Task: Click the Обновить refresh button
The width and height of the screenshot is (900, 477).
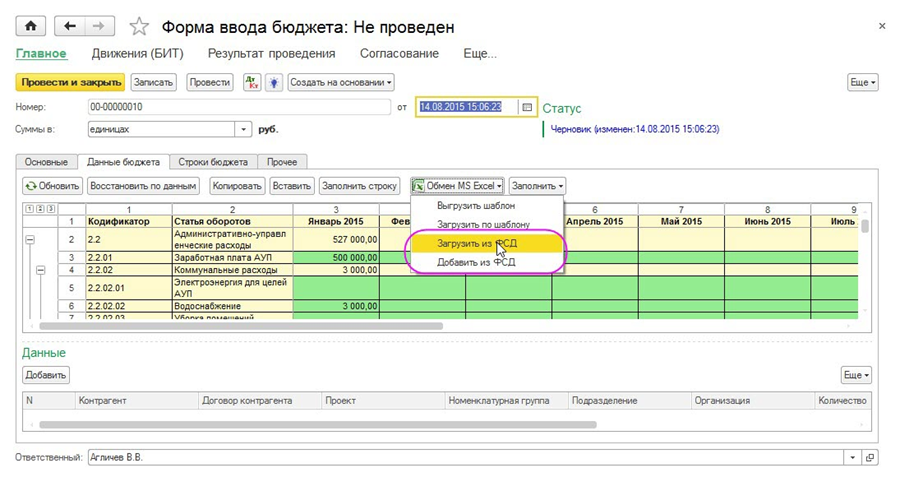Action: [52, 185]
